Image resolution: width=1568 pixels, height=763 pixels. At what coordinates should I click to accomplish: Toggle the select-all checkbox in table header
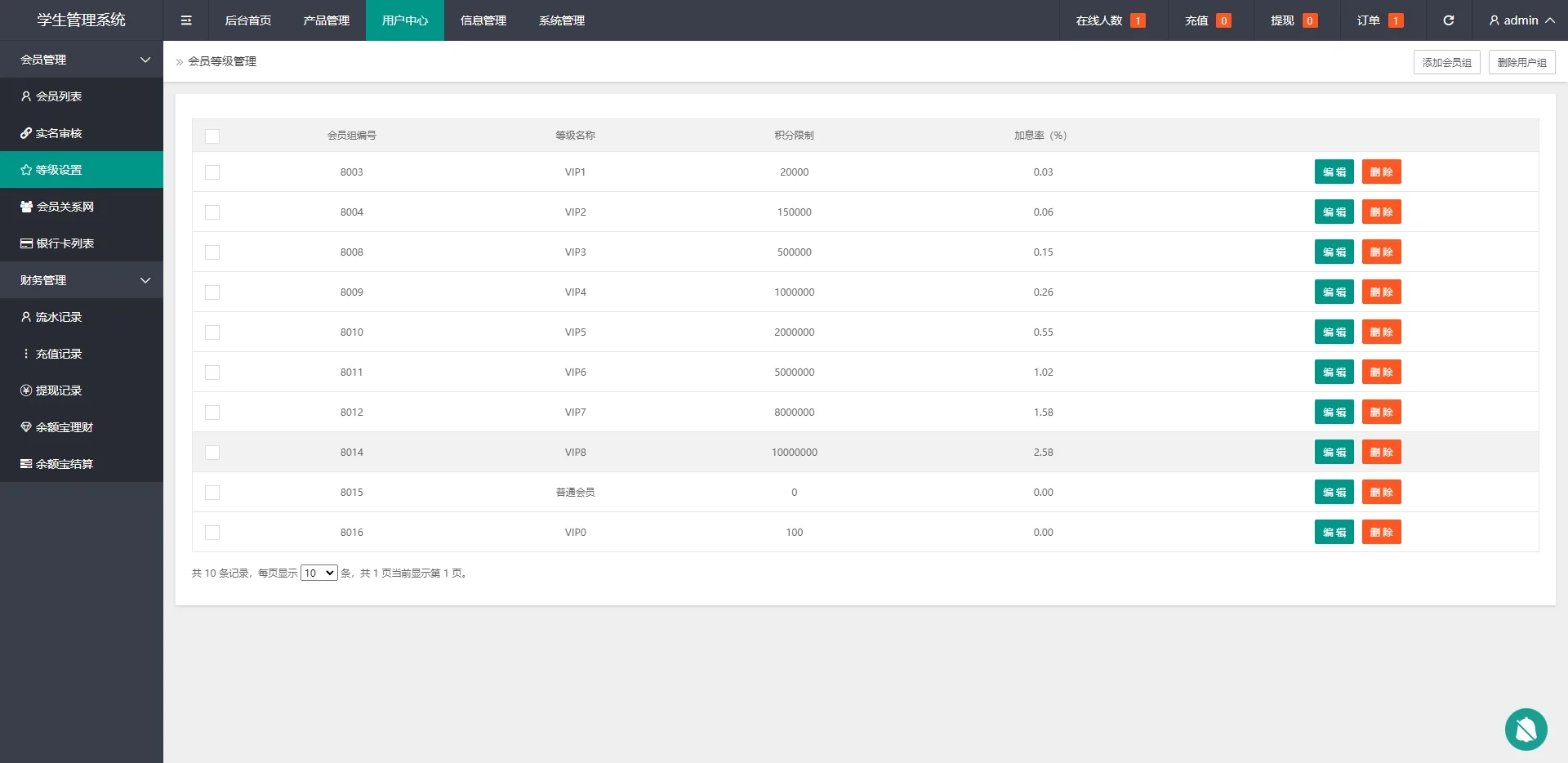click(x=212, y=136)
